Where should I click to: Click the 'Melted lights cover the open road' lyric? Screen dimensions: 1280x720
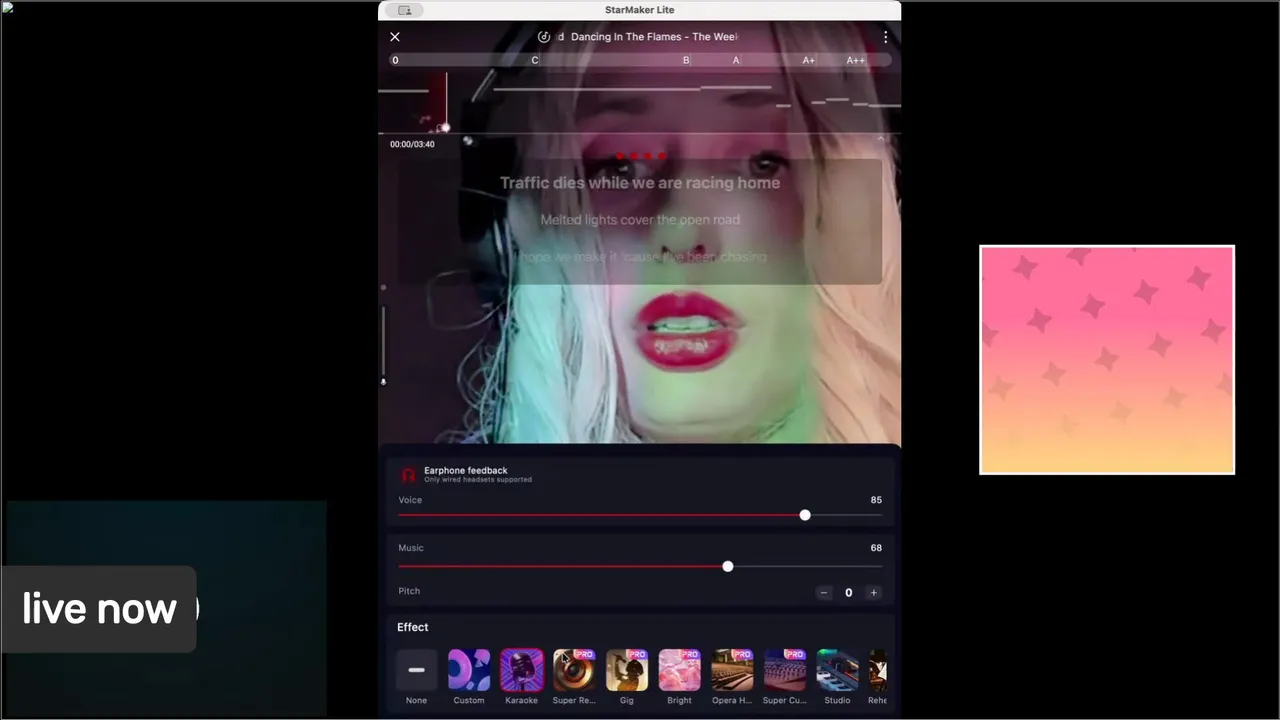click(640, 220)
